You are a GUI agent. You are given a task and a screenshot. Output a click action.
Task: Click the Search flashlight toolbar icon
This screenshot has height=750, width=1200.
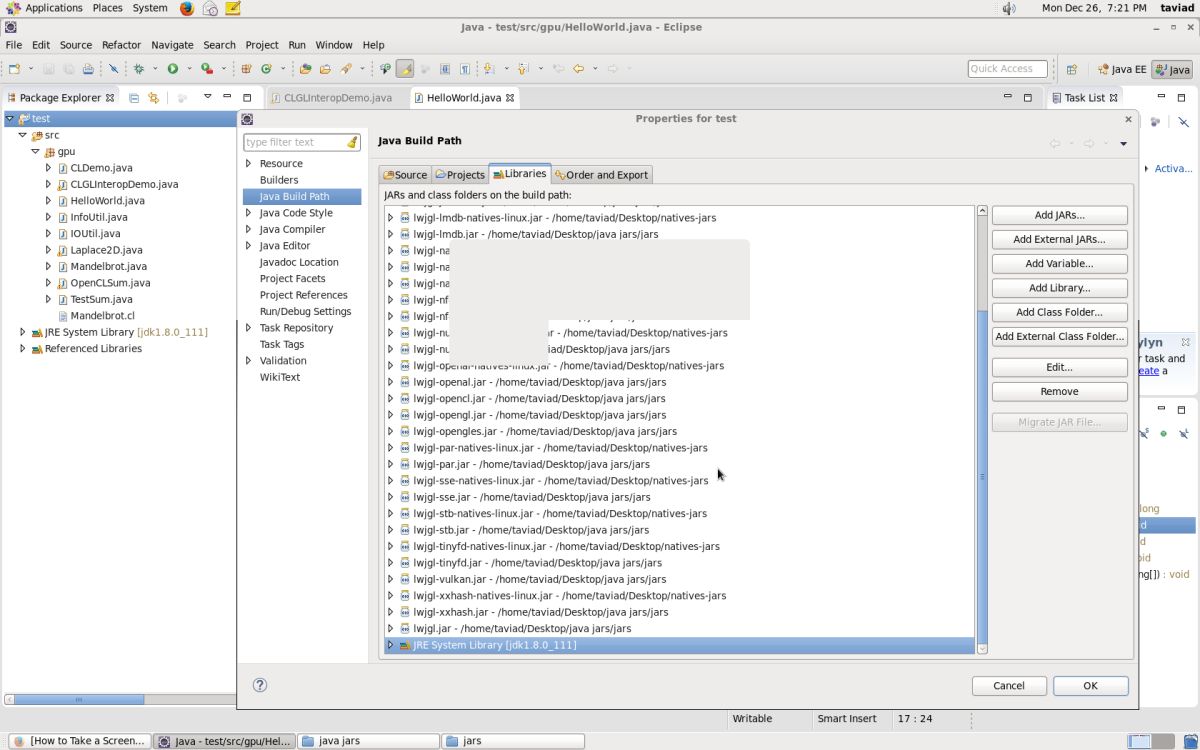346,69
